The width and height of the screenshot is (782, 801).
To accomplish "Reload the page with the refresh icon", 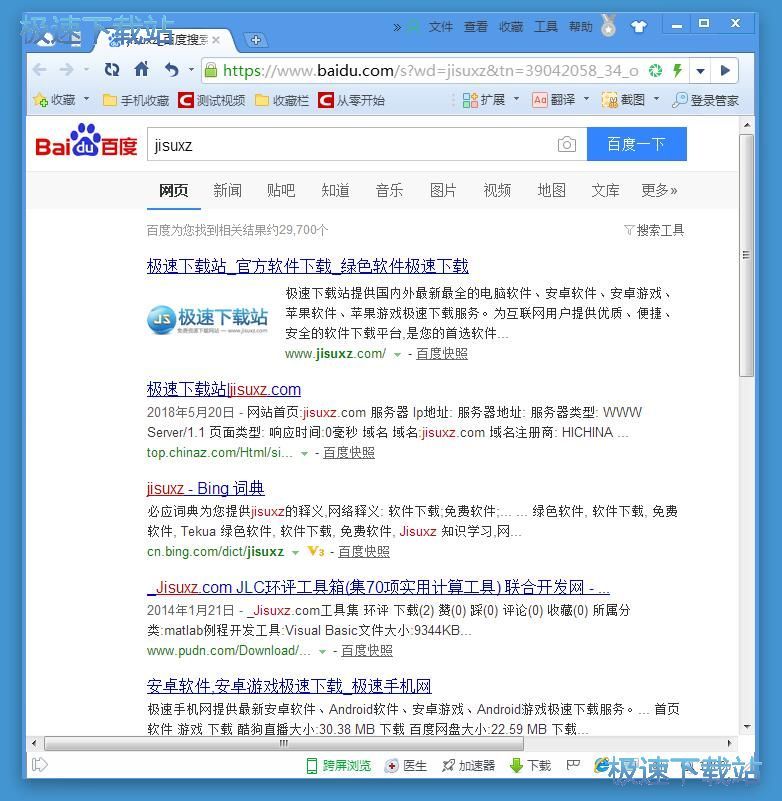I will click(x=112, y=70).
